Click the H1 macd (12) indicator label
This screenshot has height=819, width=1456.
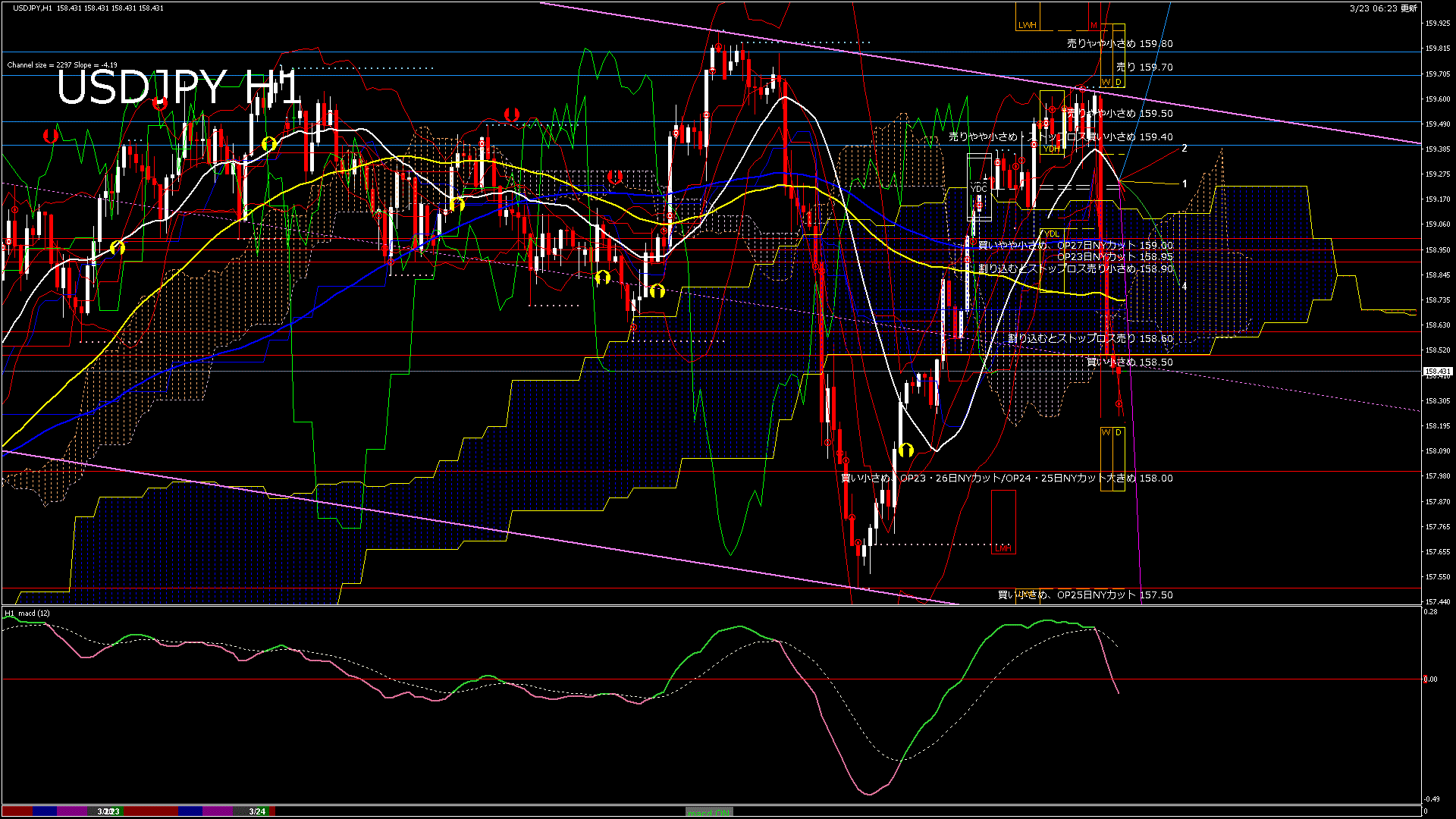[x=27, y=613]
